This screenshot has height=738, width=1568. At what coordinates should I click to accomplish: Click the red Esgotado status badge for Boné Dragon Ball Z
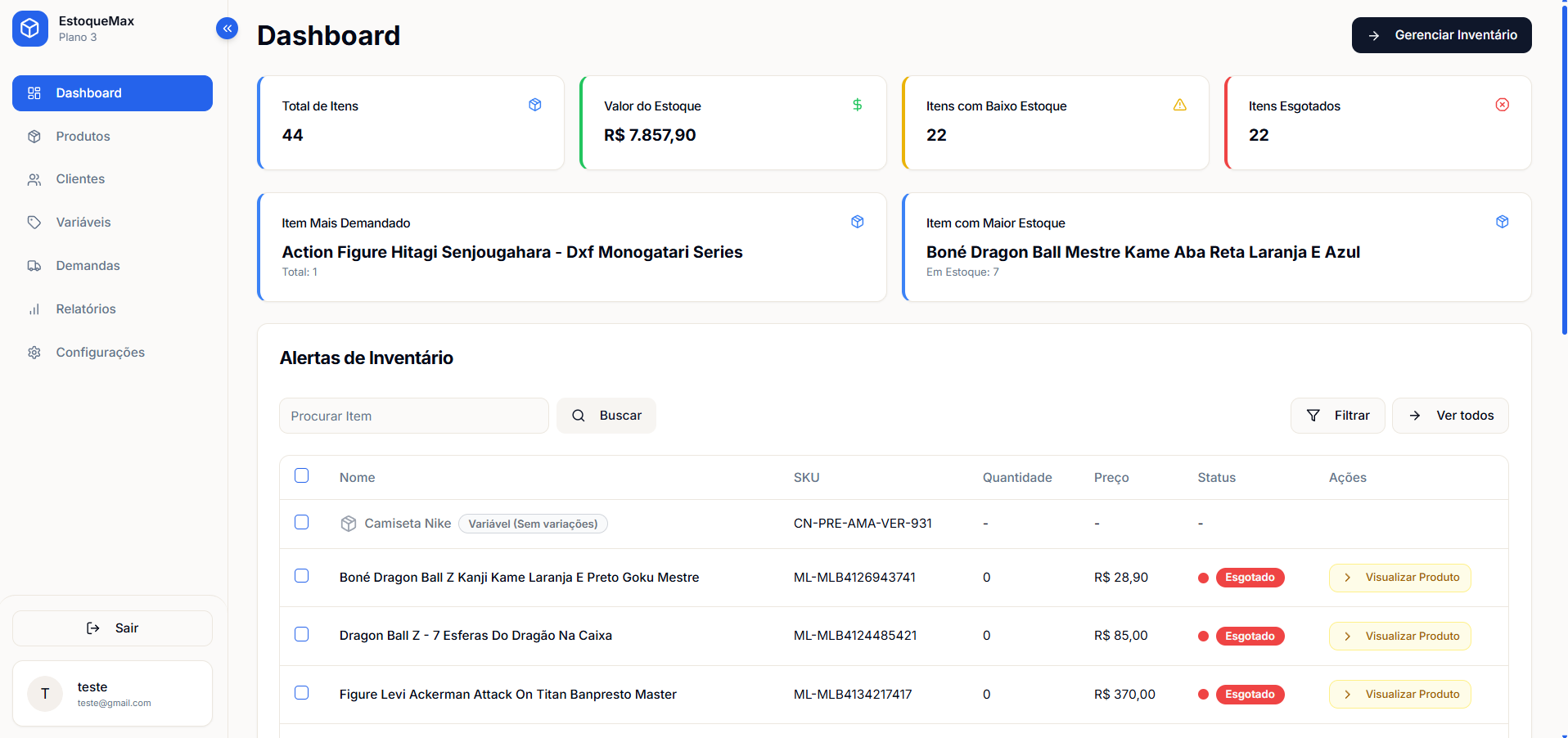pyautogui.click(x=1250, y=578)
